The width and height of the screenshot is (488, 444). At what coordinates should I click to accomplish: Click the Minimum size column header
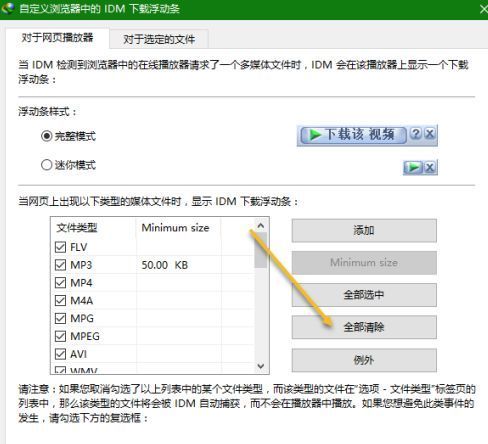(179, 228)
